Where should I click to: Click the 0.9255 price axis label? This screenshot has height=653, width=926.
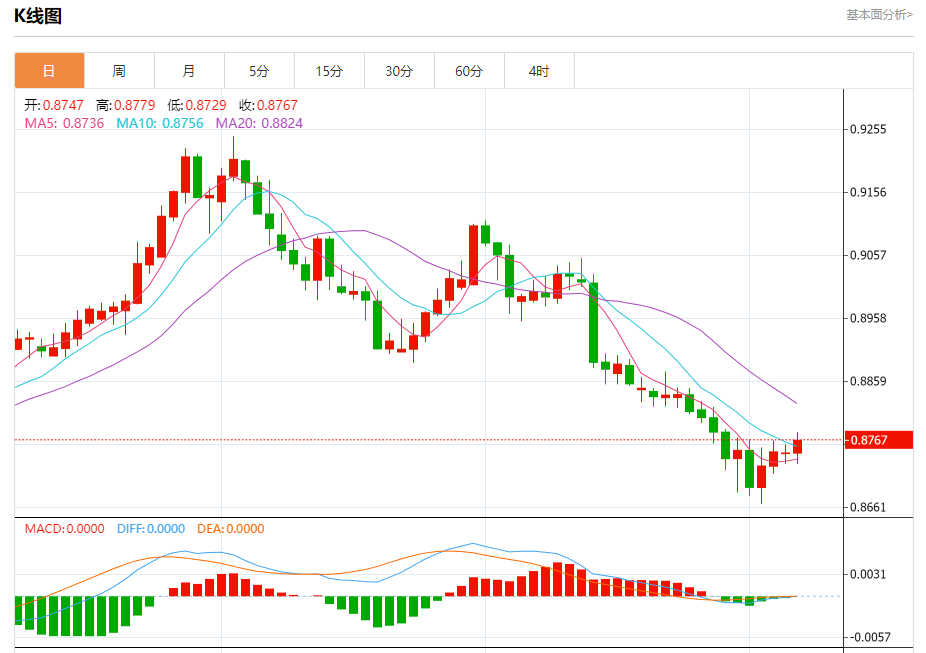870,129
